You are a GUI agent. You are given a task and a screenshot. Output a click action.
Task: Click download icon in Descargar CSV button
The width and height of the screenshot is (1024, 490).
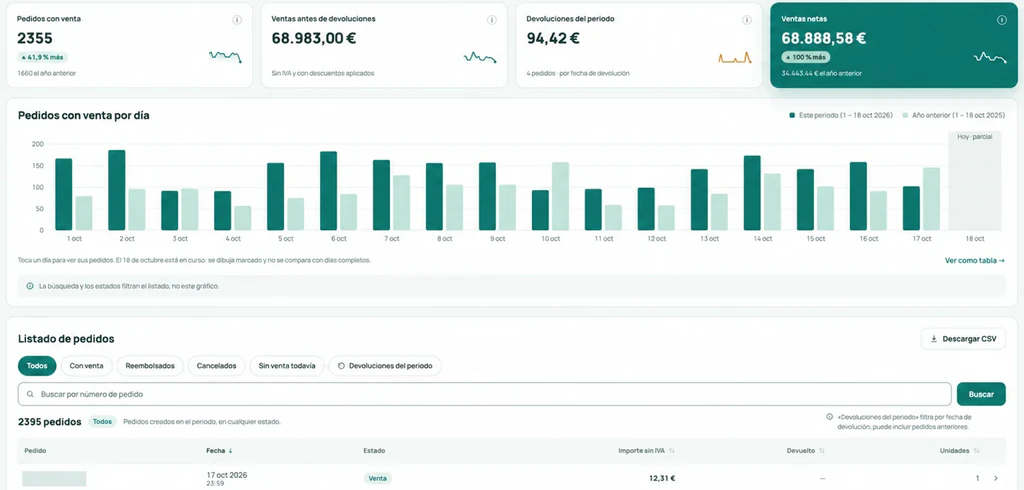point(934,339)
